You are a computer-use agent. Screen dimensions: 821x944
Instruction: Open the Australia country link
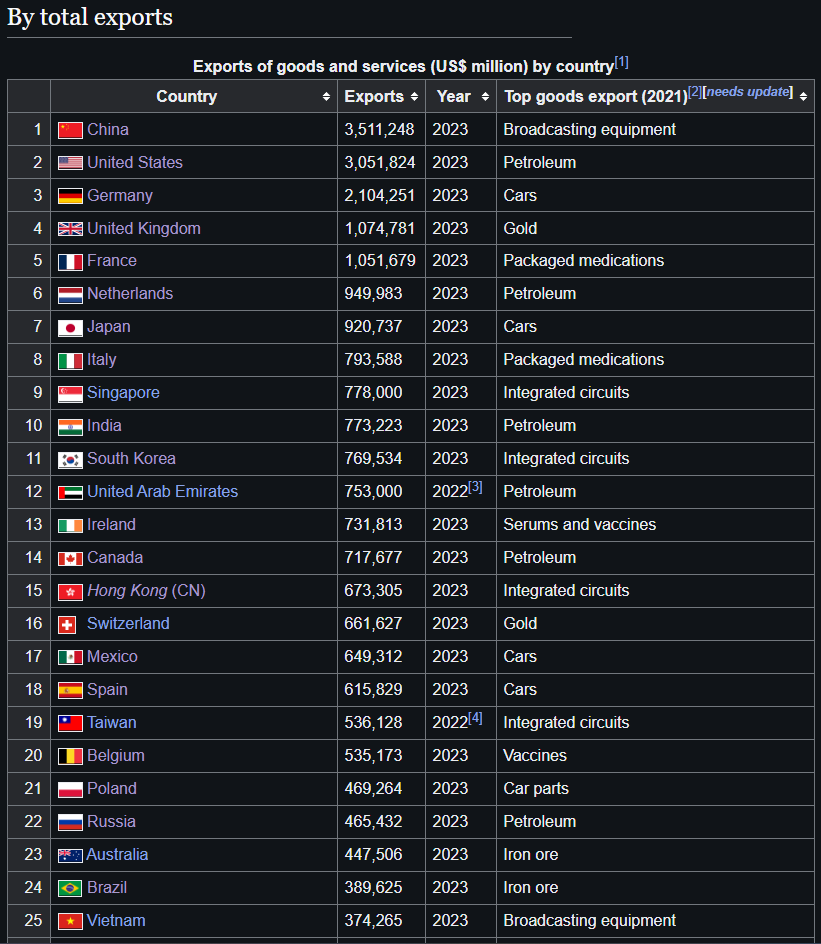coord(117,855)
